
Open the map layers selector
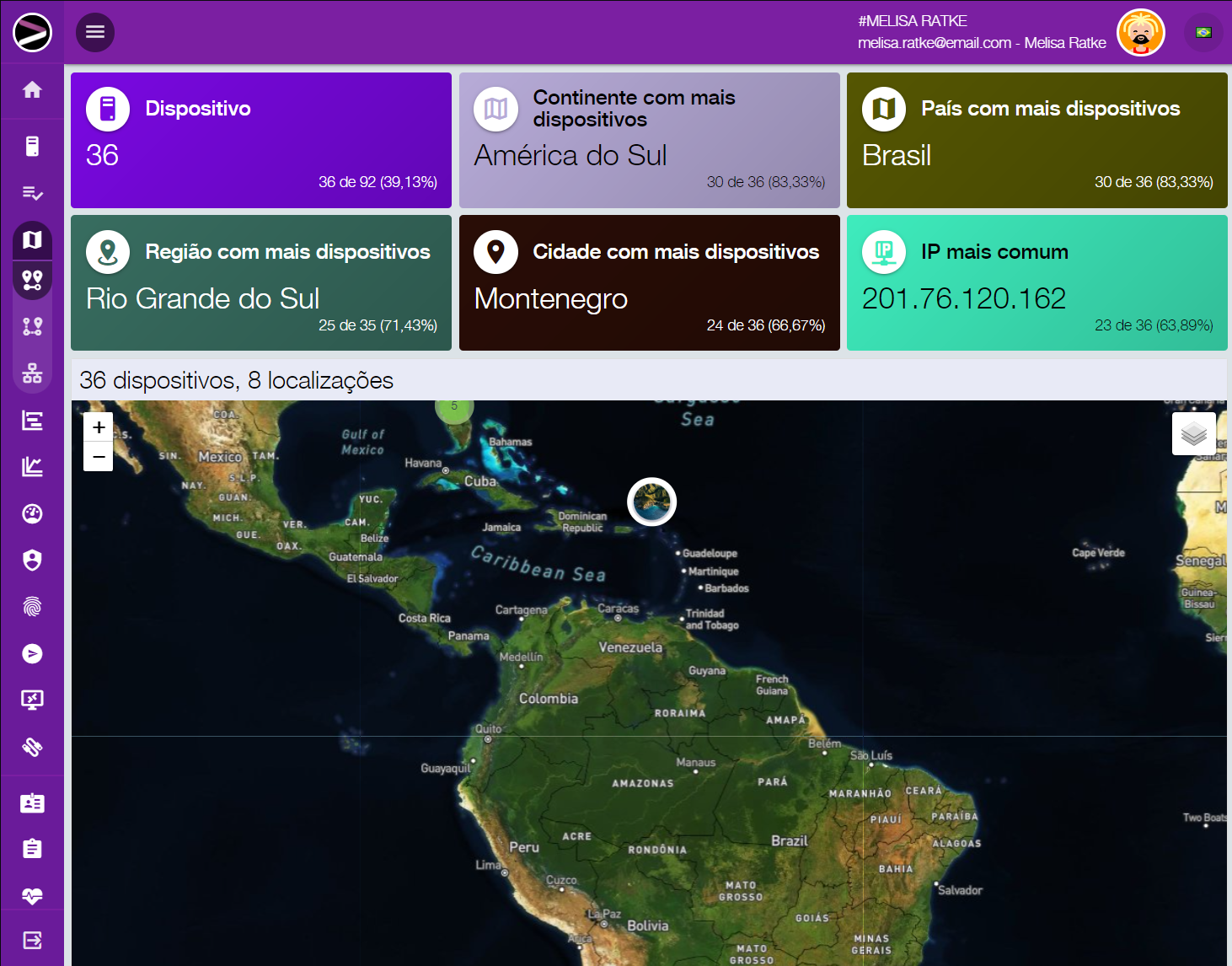1193,434
